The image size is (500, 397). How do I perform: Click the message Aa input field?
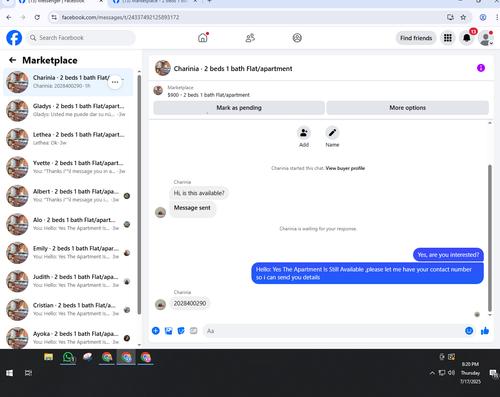pos(339,331)
